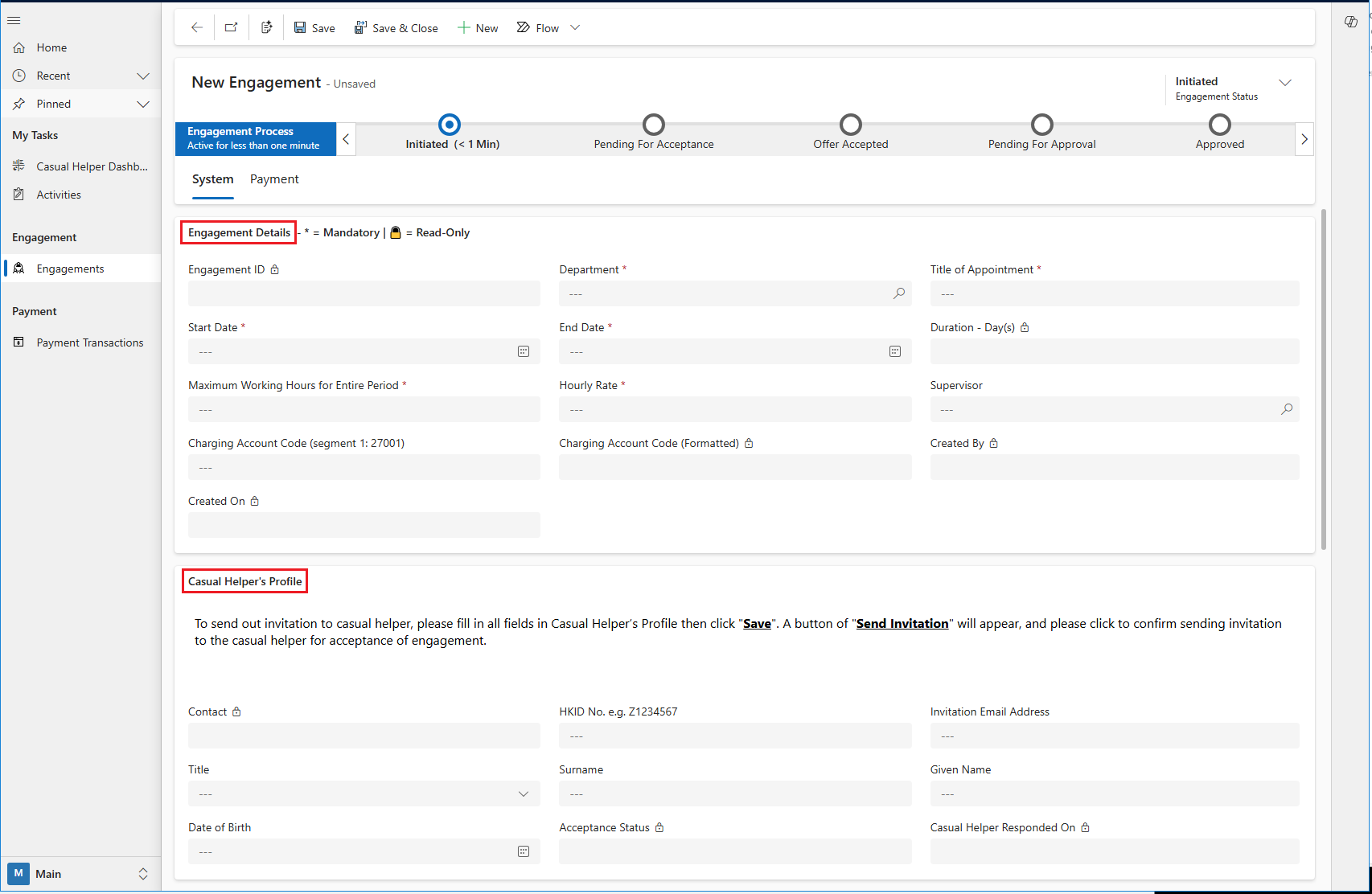
Task: Click the Department lookup search icon
Action: click(898, 293)
